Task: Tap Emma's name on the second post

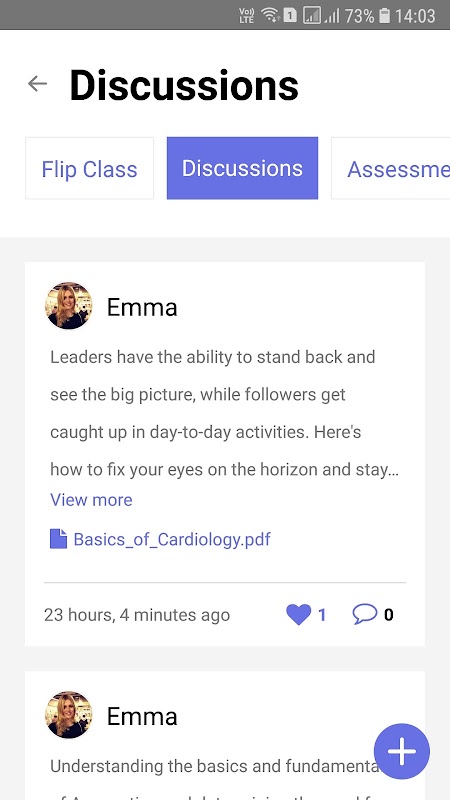Action: click(x=142, y=716)
